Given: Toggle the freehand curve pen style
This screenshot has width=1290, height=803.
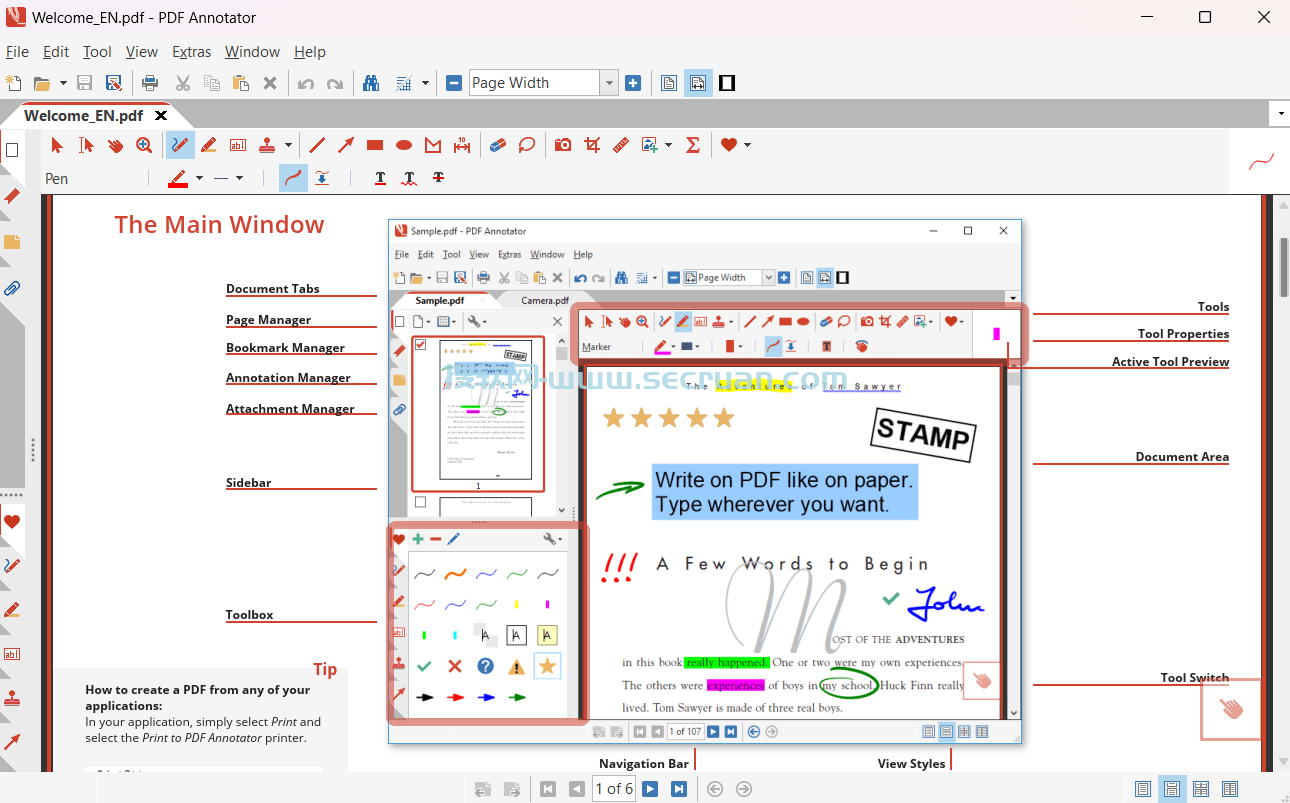Looking at the screenshot, I should coord(293,178).
